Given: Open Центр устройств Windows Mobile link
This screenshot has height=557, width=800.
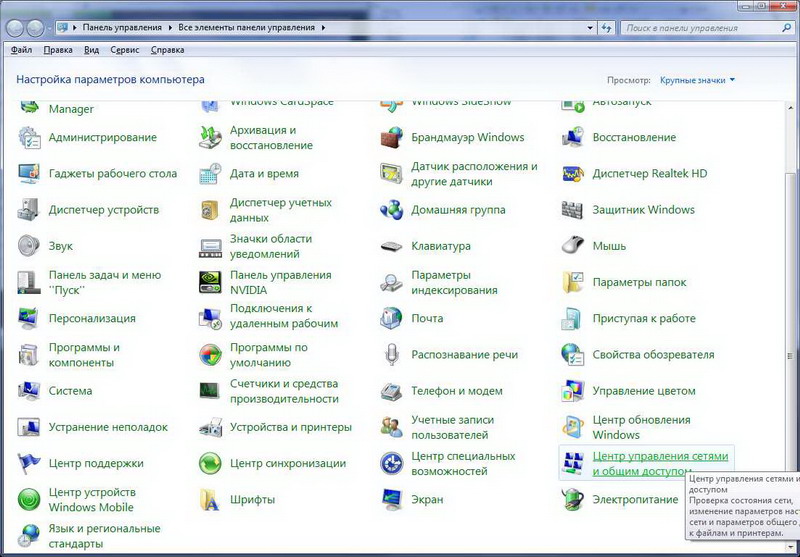Looking at the screenshot, I should coord(92,500).
